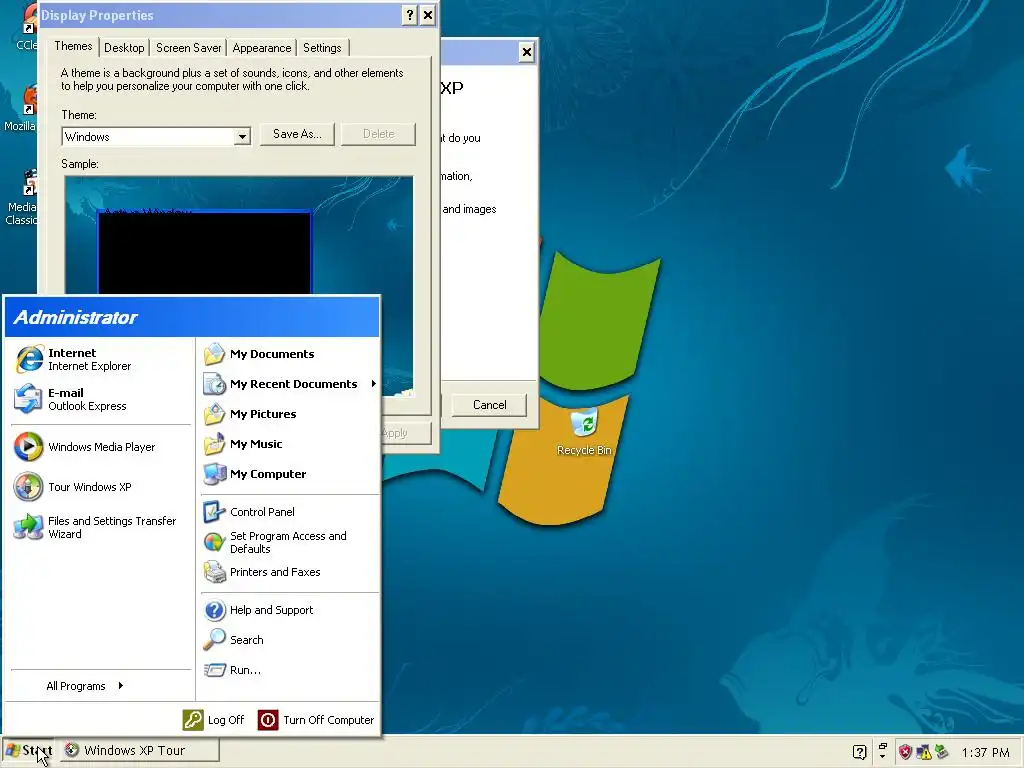Switch to the Appearance tab
The width and height of the screenshot is (1024, 768).
262,48
